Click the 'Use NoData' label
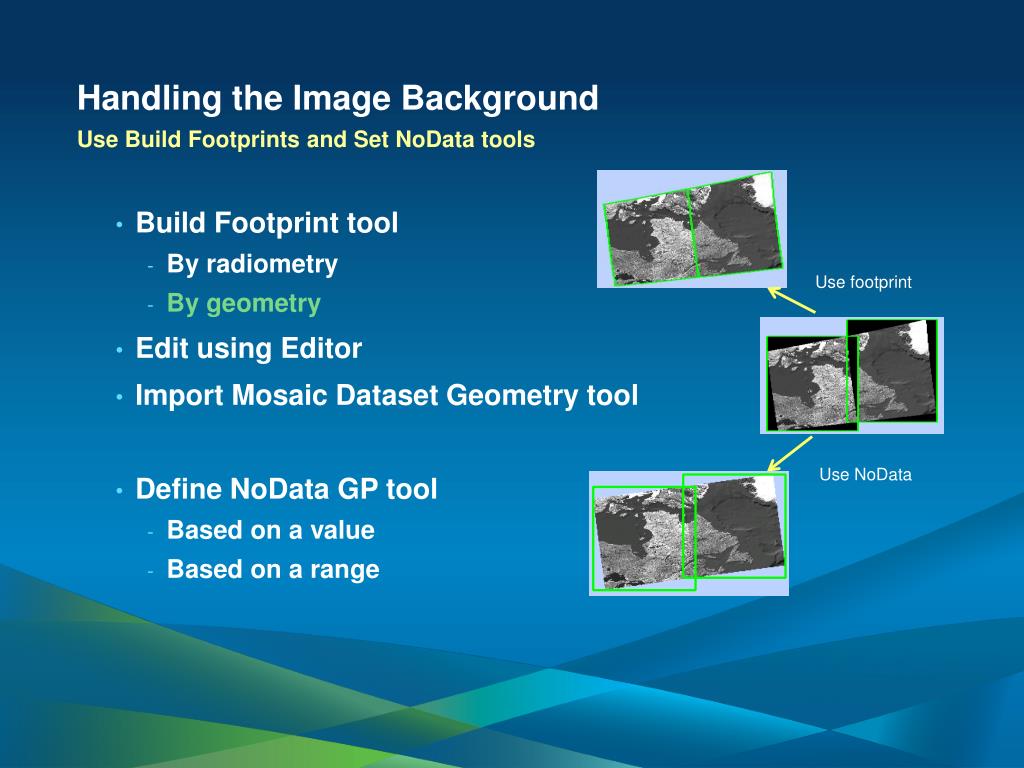Image resolution: width=1024 pixels, height=768 pixels. point(865,475)
